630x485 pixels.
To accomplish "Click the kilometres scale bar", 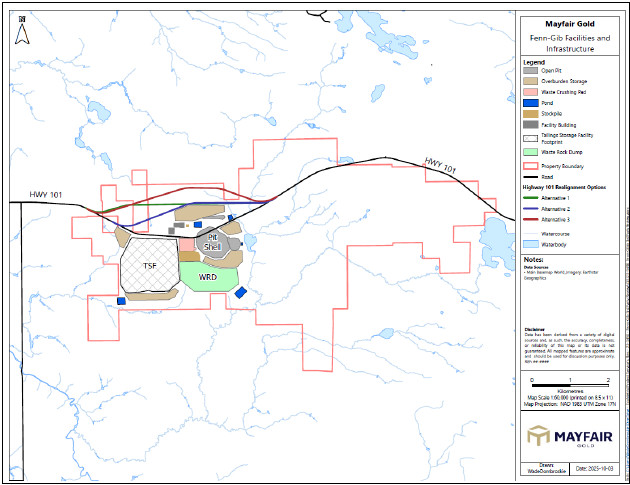I will (x=570, y=385).
